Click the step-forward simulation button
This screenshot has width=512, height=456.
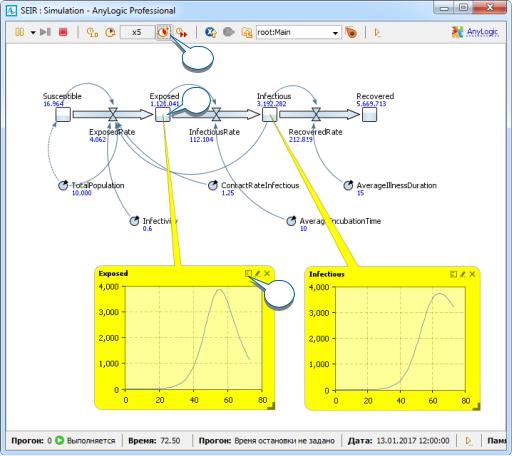coord(45,32)
